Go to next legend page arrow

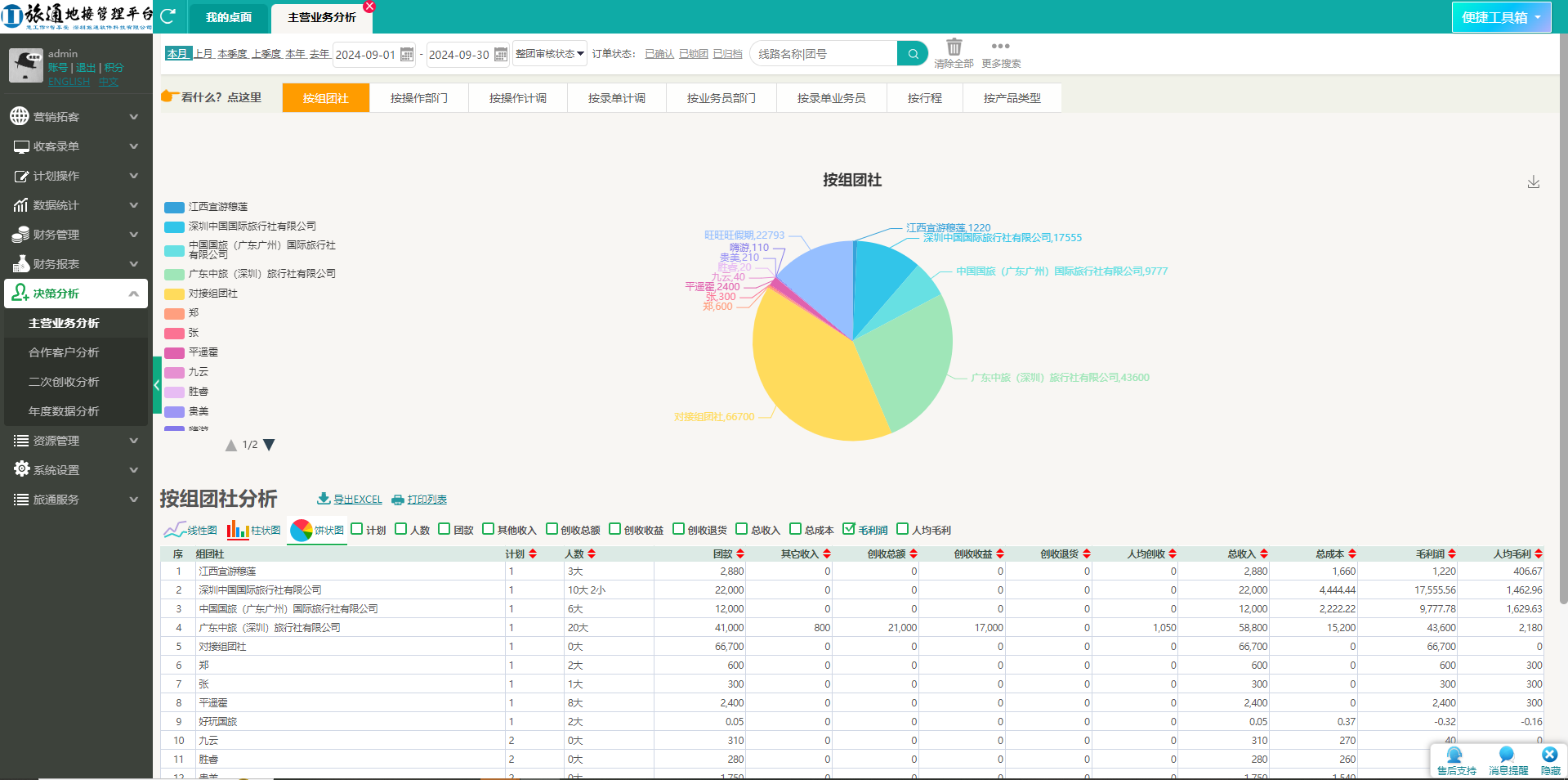(269, 445)
